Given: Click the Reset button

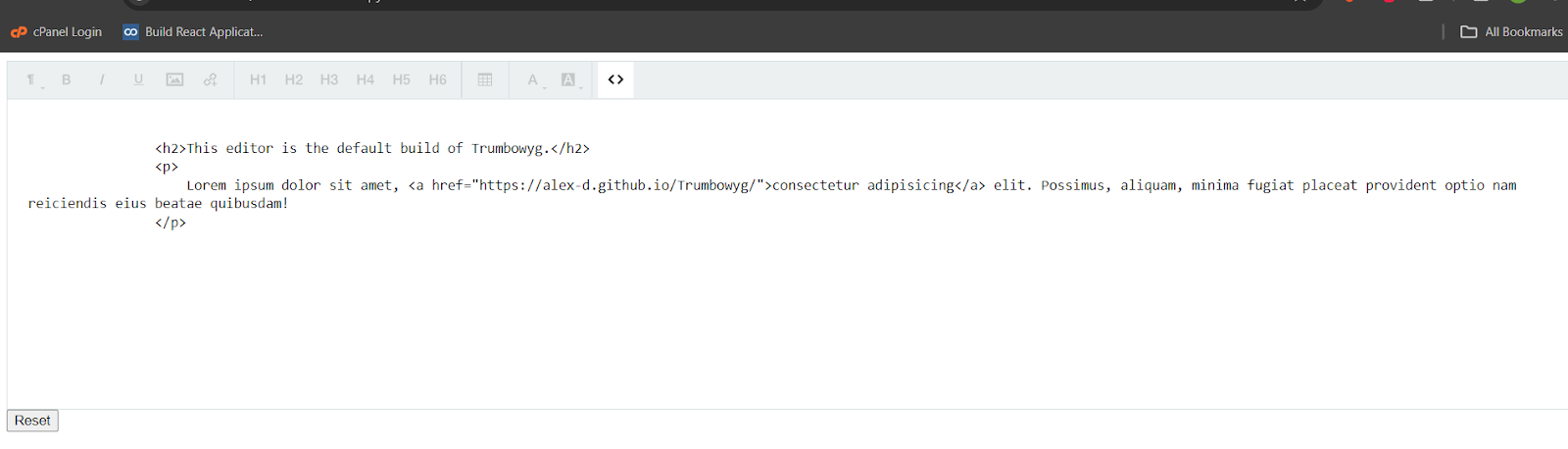Looking at the screenshot, I should coord(32,421).
